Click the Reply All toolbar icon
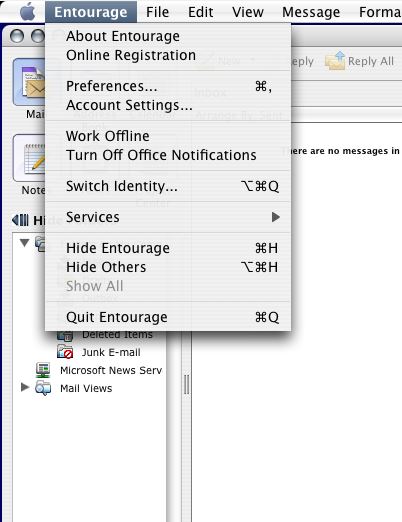 [335, 61]
